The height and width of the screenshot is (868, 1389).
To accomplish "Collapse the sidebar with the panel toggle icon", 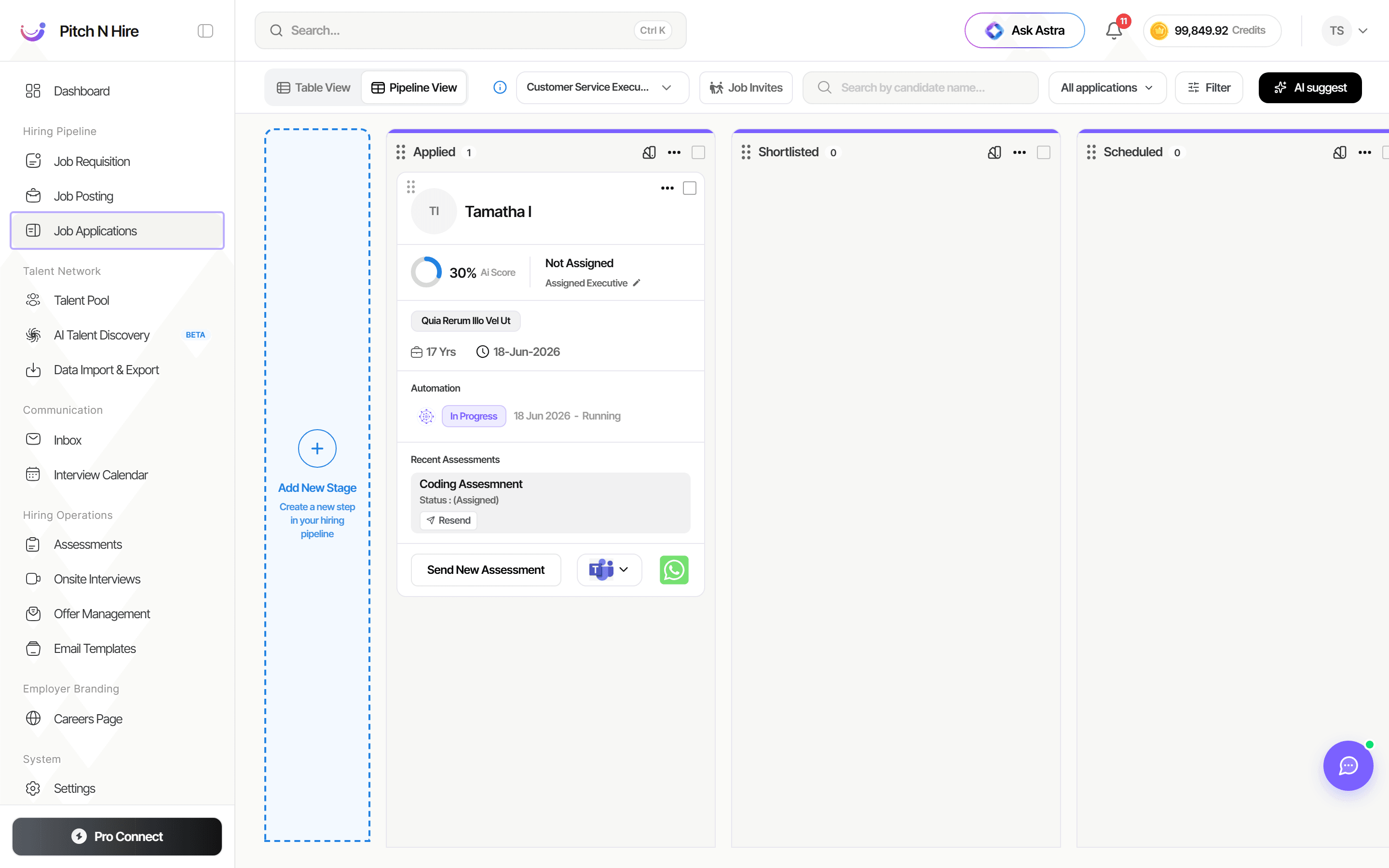I will 205,30.
